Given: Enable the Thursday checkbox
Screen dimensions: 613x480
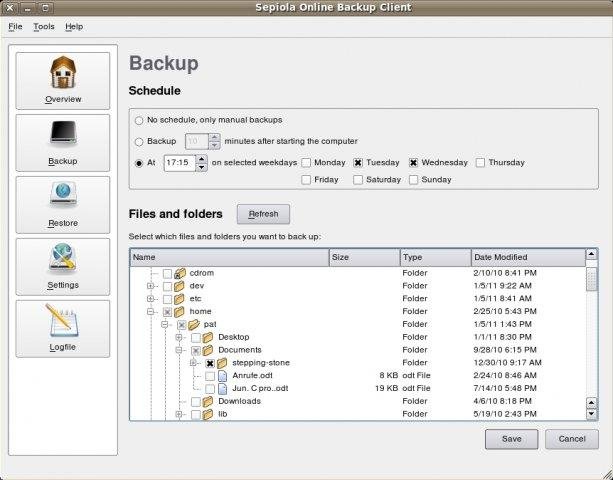Looking at the screenshot, I should [x=480, y=163].
